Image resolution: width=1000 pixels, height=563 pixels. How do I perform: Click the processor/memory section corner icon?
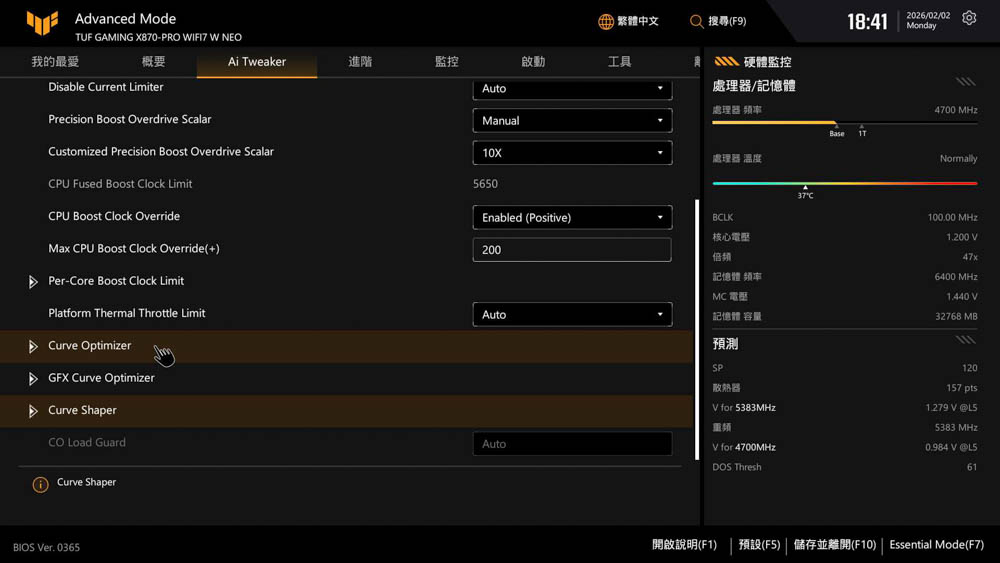[965, 83]
